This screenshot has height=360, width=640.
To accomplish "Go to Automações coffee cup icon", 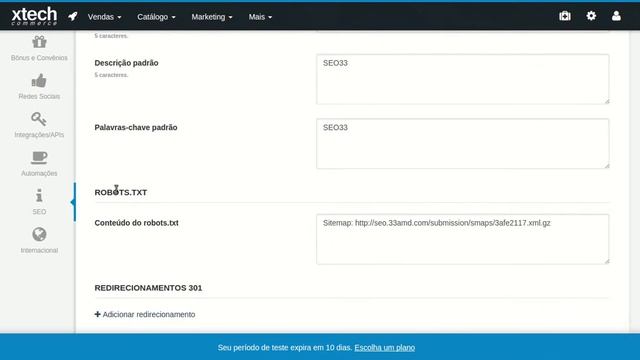I will [x=39, y=158].
